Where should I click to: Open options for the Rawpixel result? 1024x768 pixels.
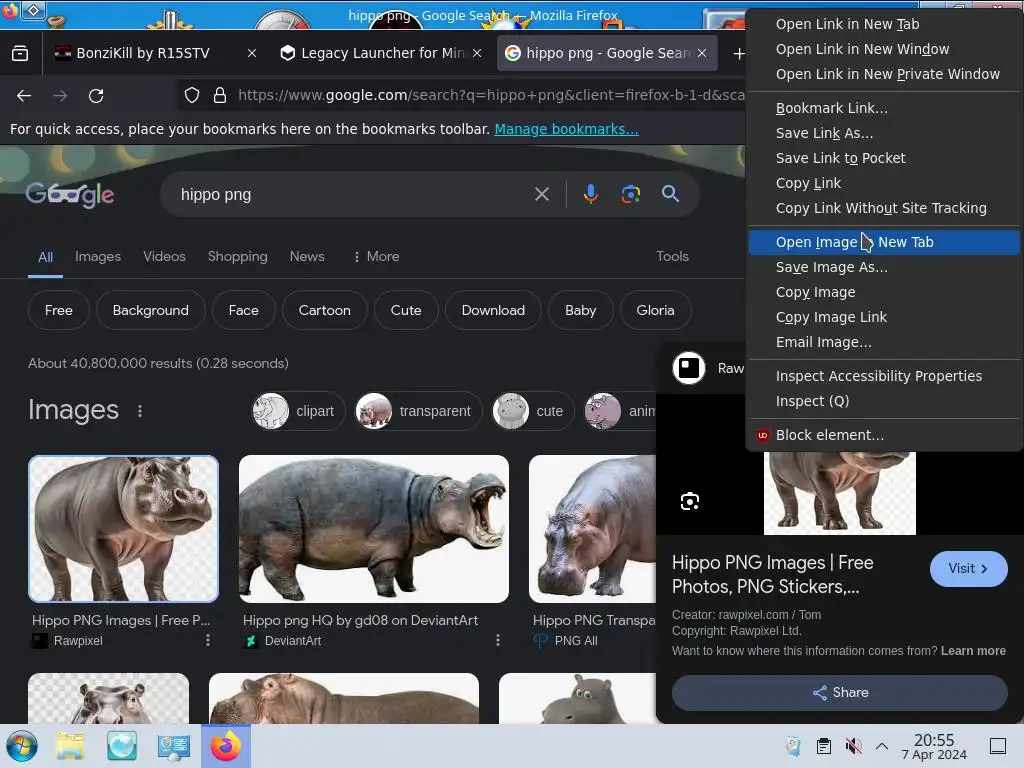point(208,640)
